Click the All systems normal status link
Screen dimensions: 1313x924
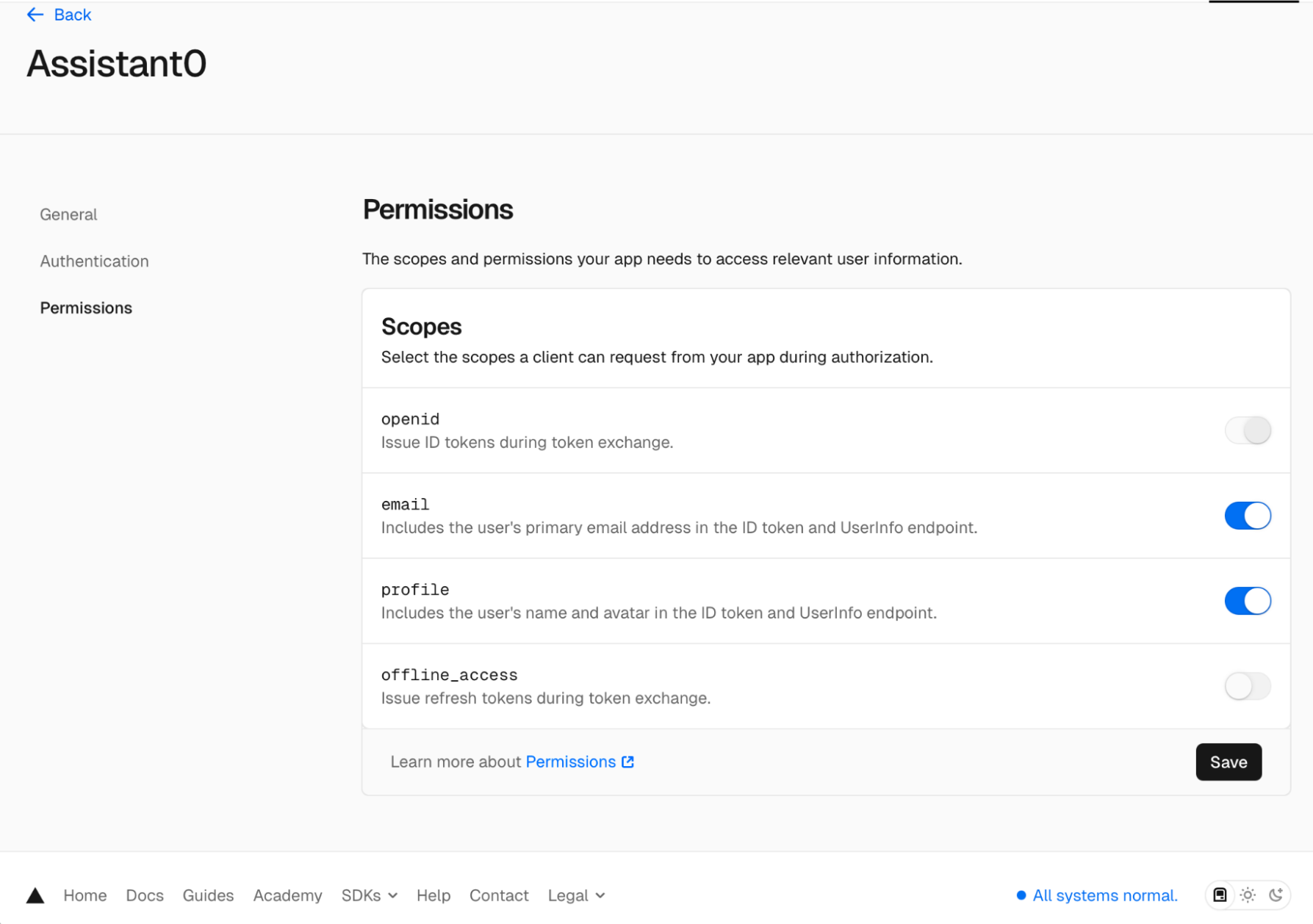pos(1104,895)
